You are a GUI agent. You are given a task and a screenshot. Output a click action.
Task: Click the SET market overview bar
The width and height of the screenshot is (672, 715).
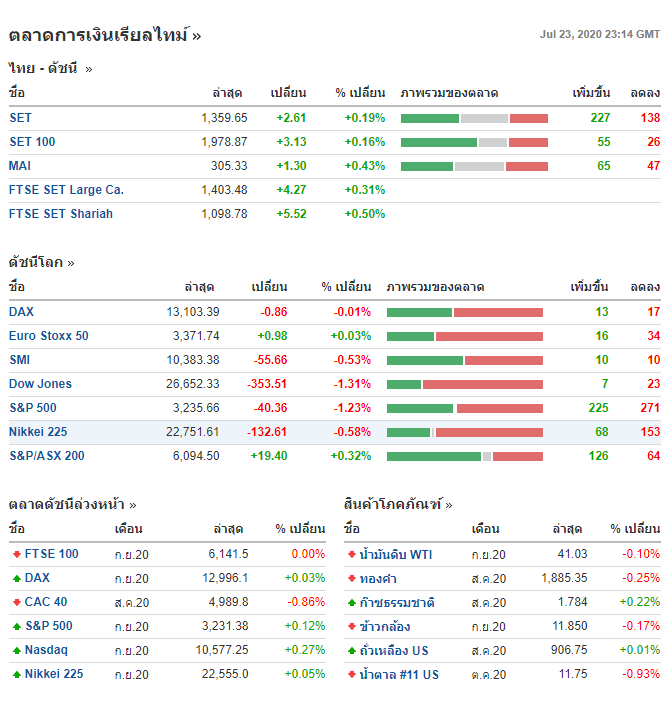pos(474,118)
